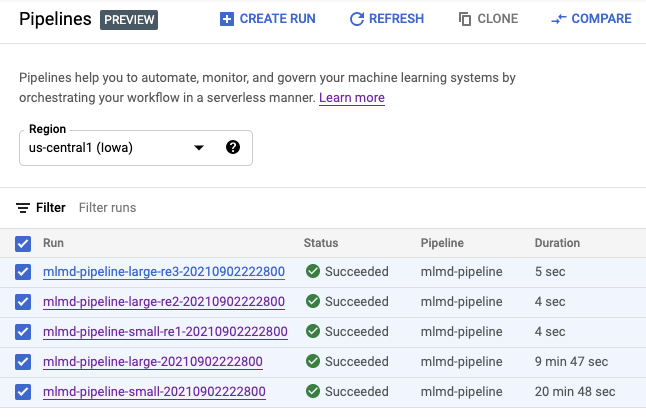This screenshot has width=646, height=417.
Task: Uncheck the mlmd-pipeline-small-20210902222800 run checkbox
Action: pyautogui.click(x=23, y=392)
